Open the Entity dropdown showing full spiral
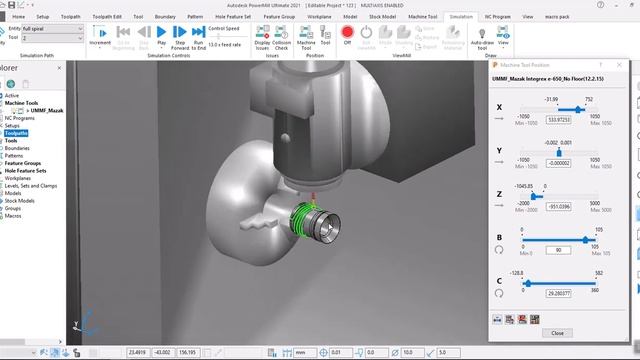This screenshot has height=360, width=640. tap(53, 29)
